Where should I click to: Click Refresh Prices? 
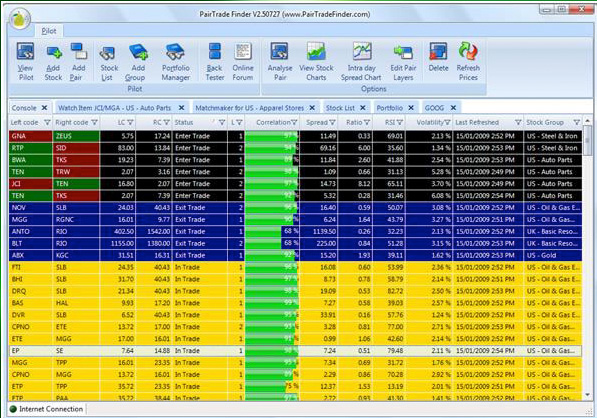(468, 61)
